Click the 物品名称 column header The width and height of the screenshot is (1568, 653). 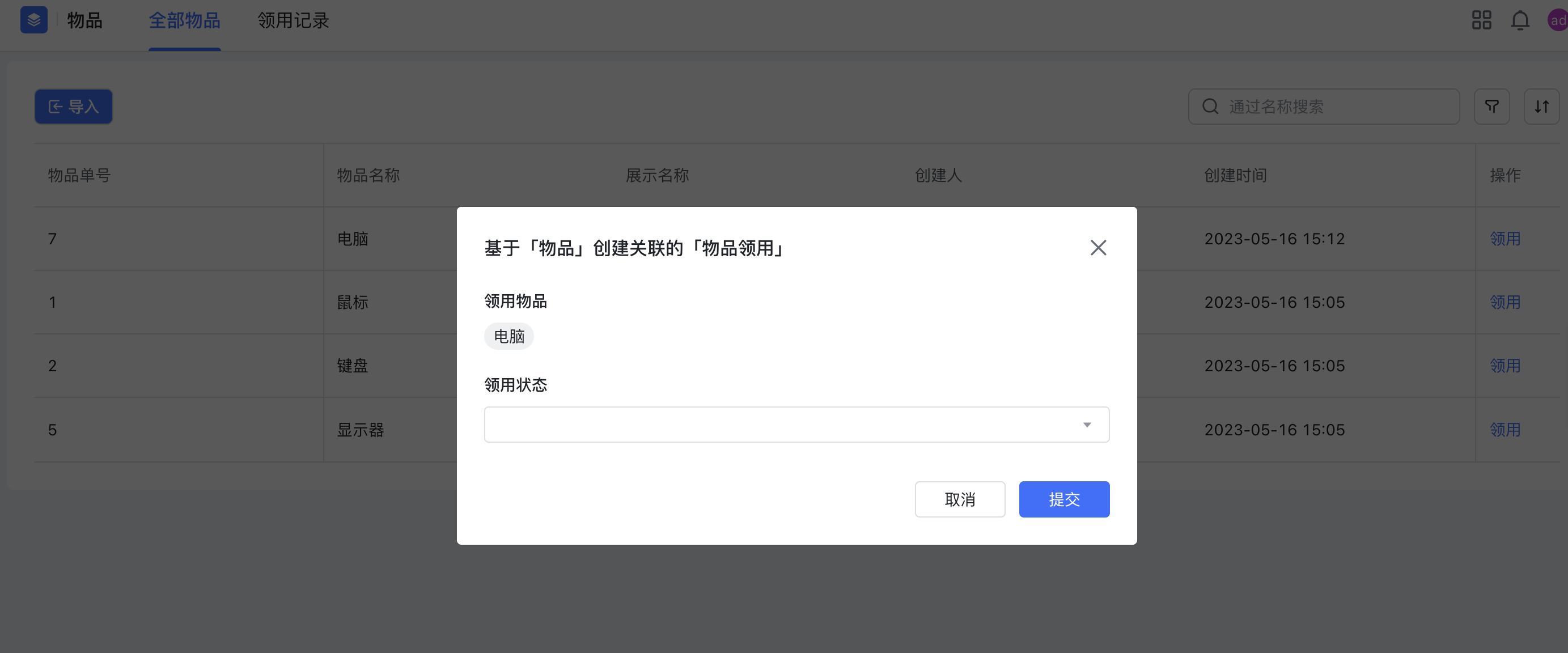tap(368, 175)
